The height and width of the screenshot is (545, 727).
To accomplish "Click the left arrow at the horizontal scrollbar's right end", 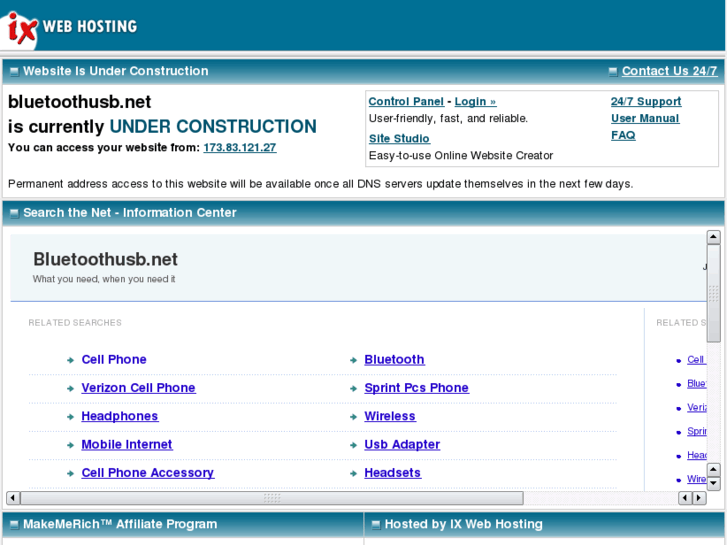I will 685,498.
